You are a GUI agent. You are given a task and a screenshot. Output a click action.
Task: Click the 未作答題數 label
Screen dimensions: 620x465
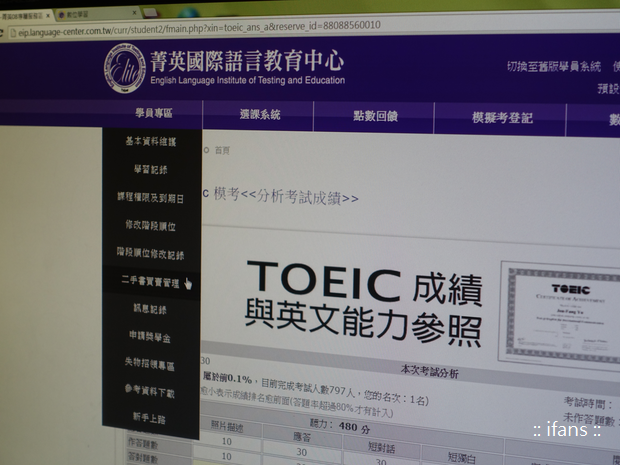tap(589, 420)
